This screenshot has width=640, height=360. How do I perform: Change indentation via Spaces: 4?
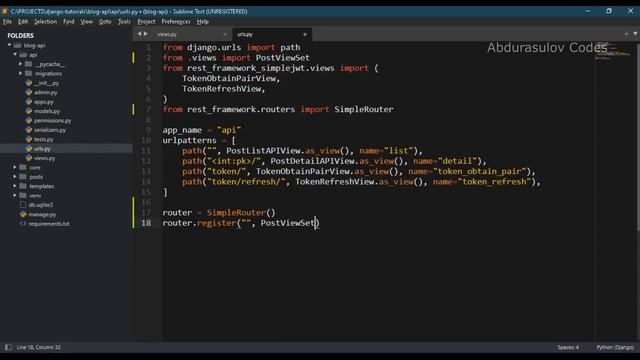(x=568, y=347)
